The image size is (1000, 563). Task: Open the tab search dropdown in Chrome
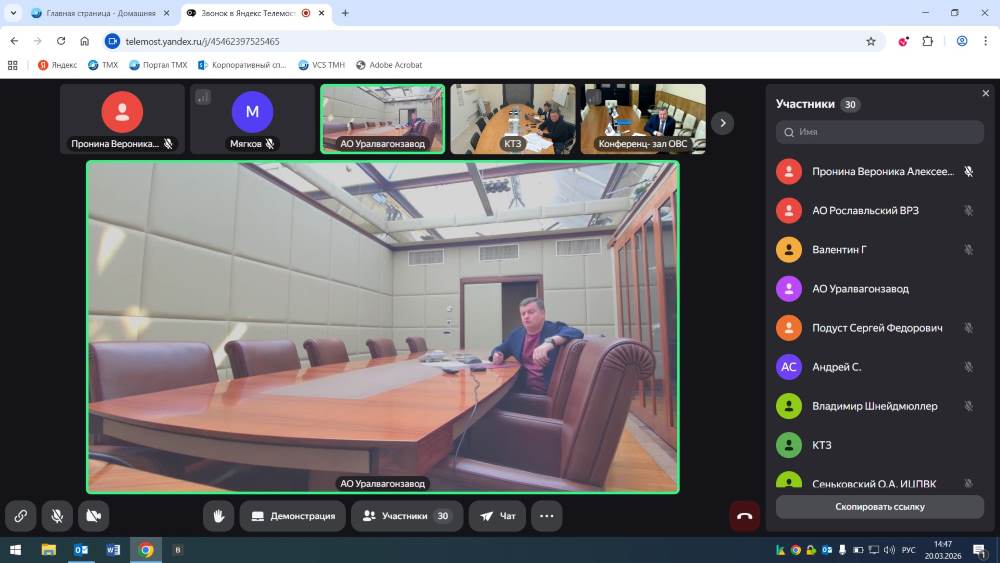tap(13, 13)
